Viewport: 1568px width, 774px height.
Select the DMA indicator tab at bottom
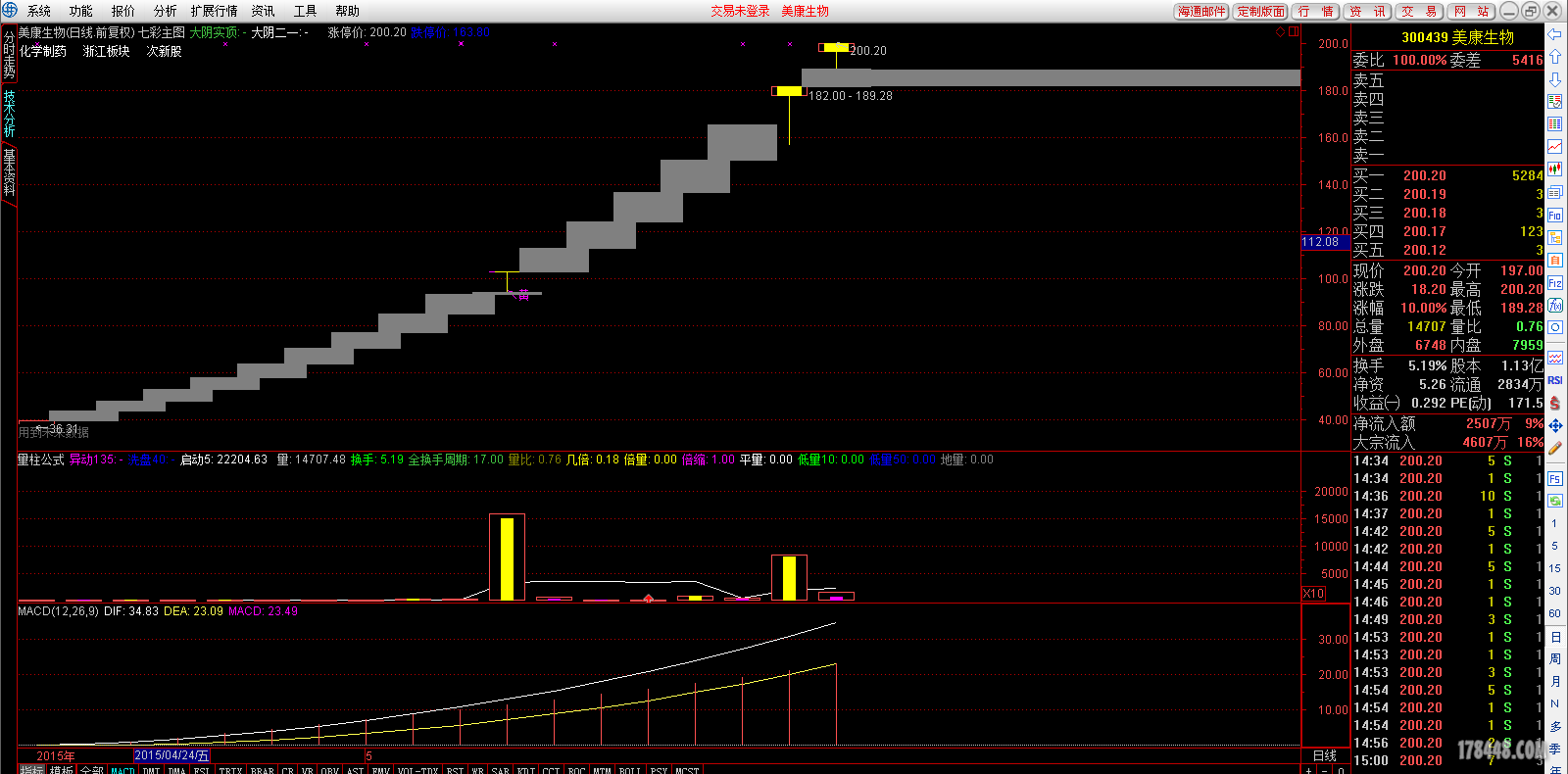(x=176, y=770)
